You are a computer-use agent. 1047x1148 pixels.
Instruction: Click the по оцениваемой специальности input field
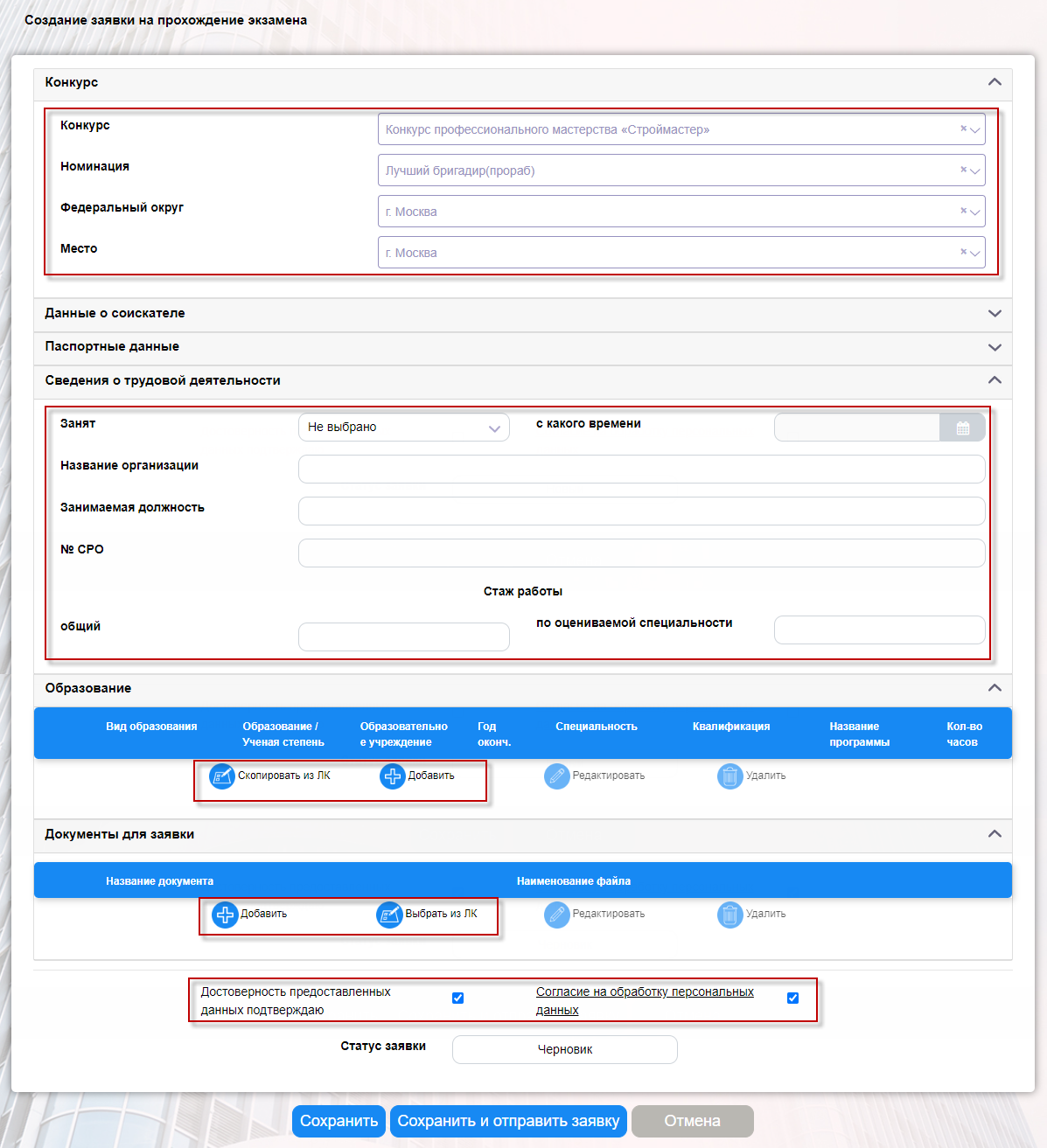(880, 630)
